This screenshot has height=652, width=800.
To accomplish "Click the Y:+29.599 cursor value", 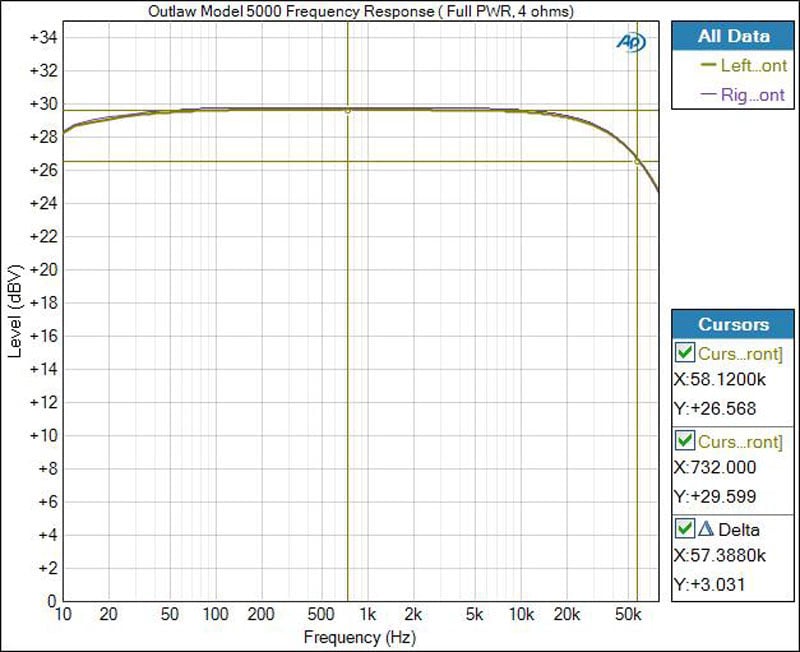I will pyautogui.click(x=717, y=495).
